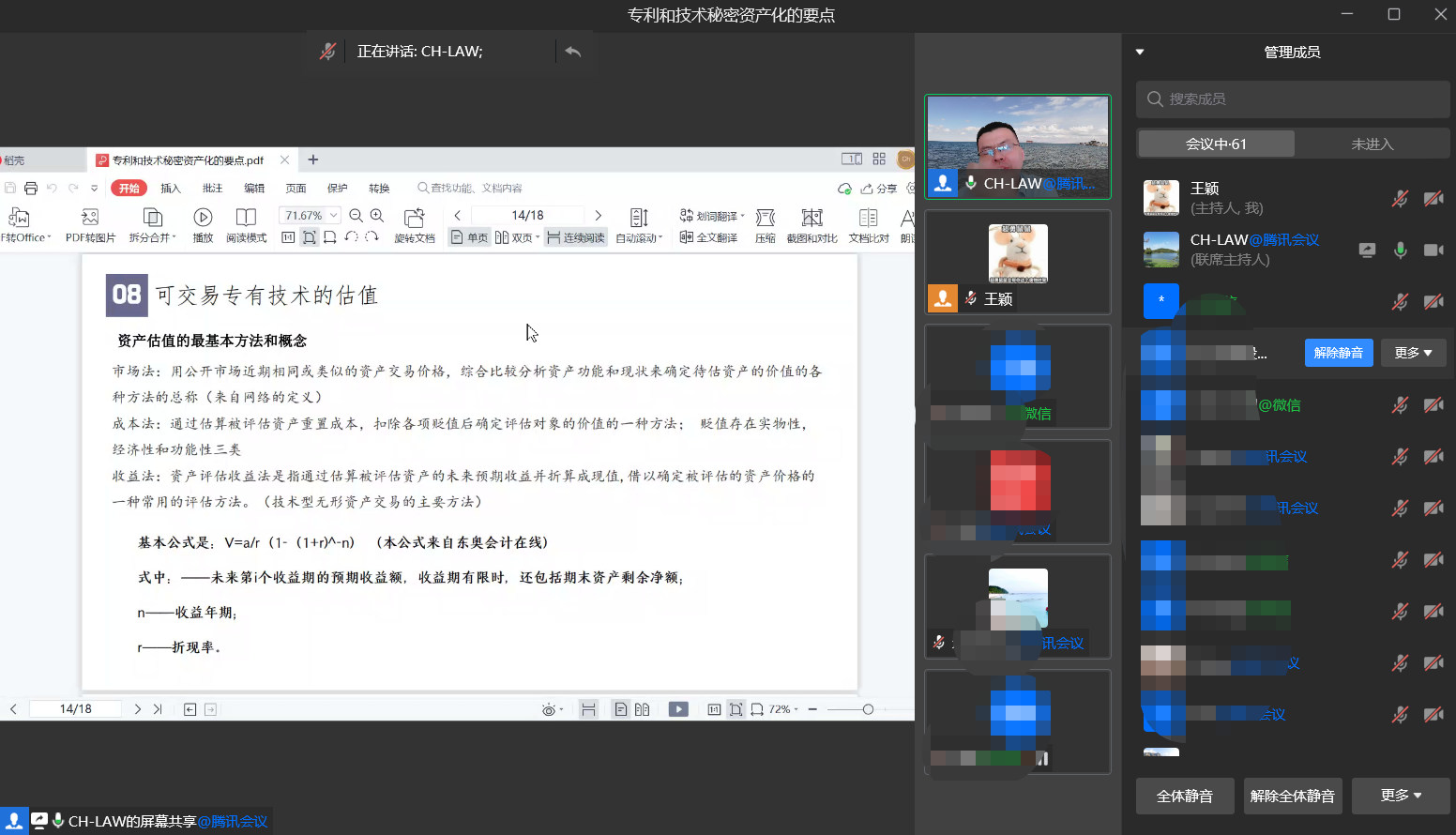
Task: Print the shared PDF document
Action: 30,188
